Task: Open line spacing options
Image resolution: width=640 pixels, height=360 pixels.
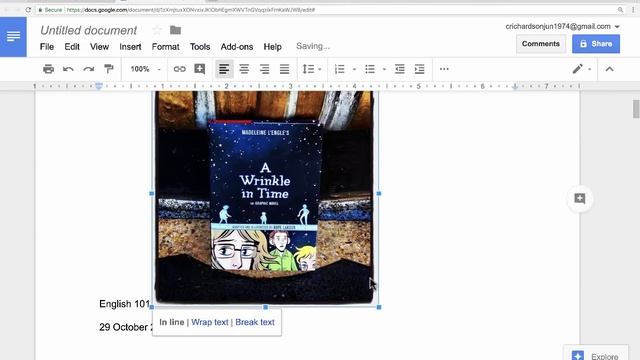Action: point(312,69)
